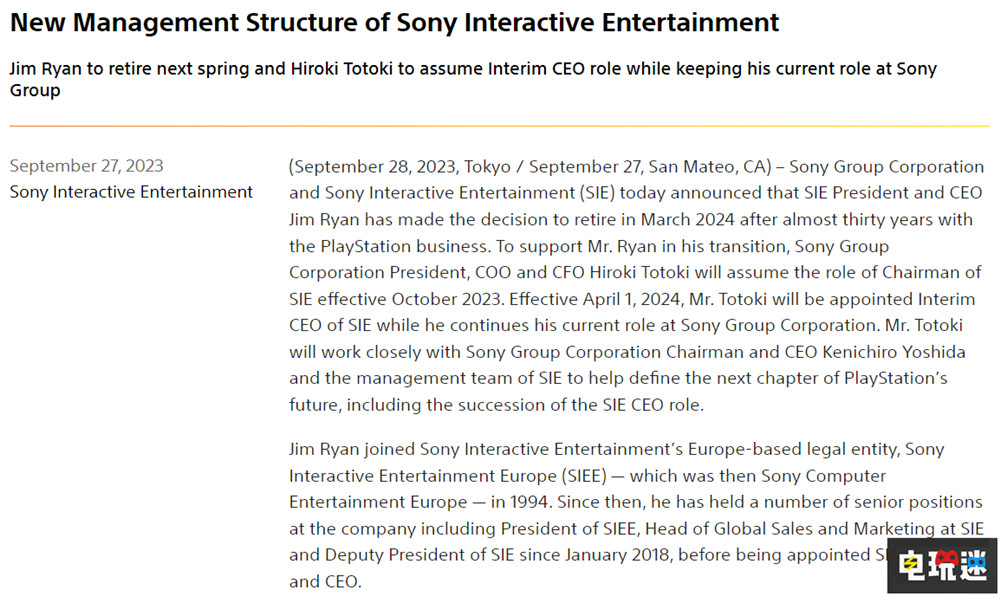The image size is (1000, 596).
Task: Click 'PlayStation's' in the first paragraph
Action: click(893, 378)
